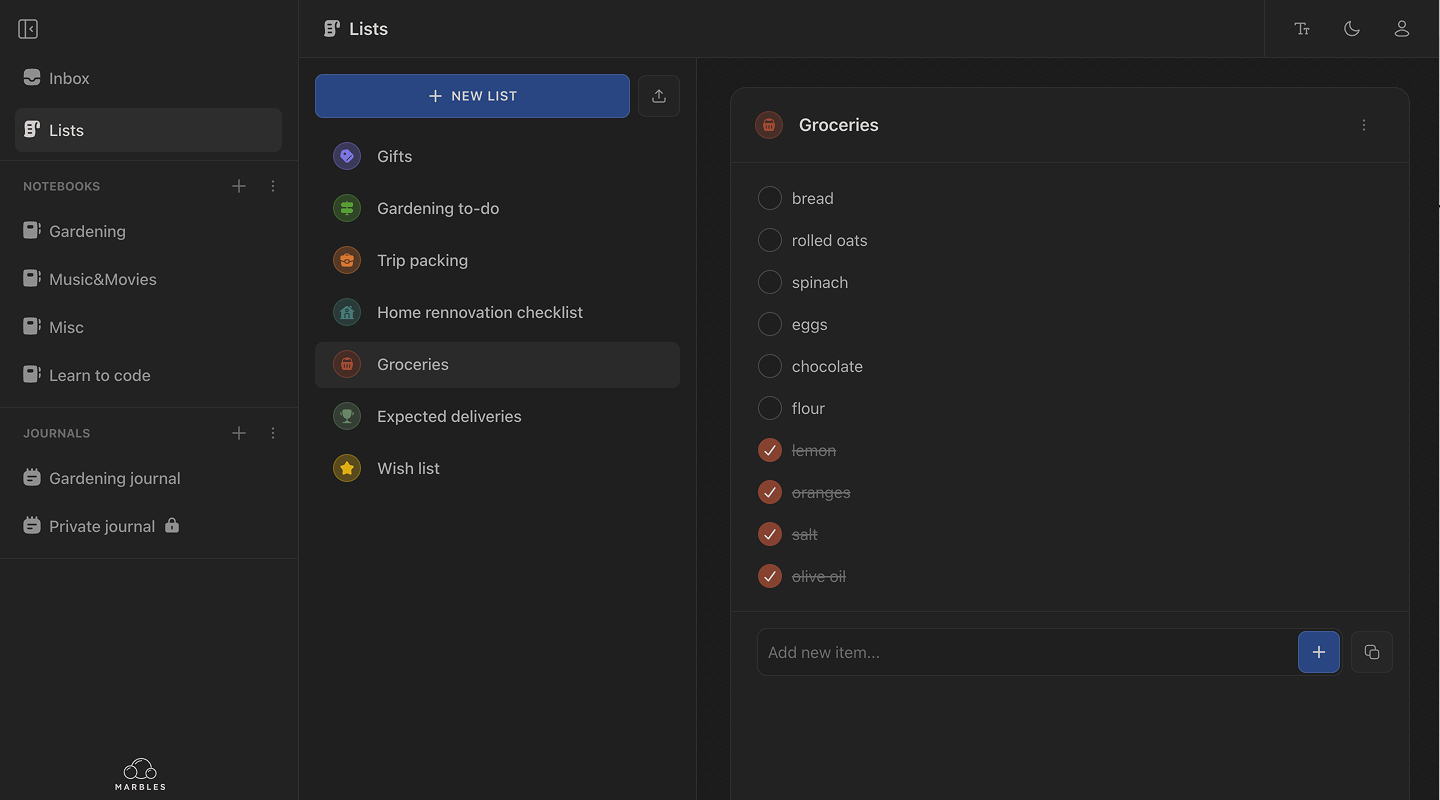Toggle the dark mode moon icon
1440x800 pixels.
click(1351, 28)
